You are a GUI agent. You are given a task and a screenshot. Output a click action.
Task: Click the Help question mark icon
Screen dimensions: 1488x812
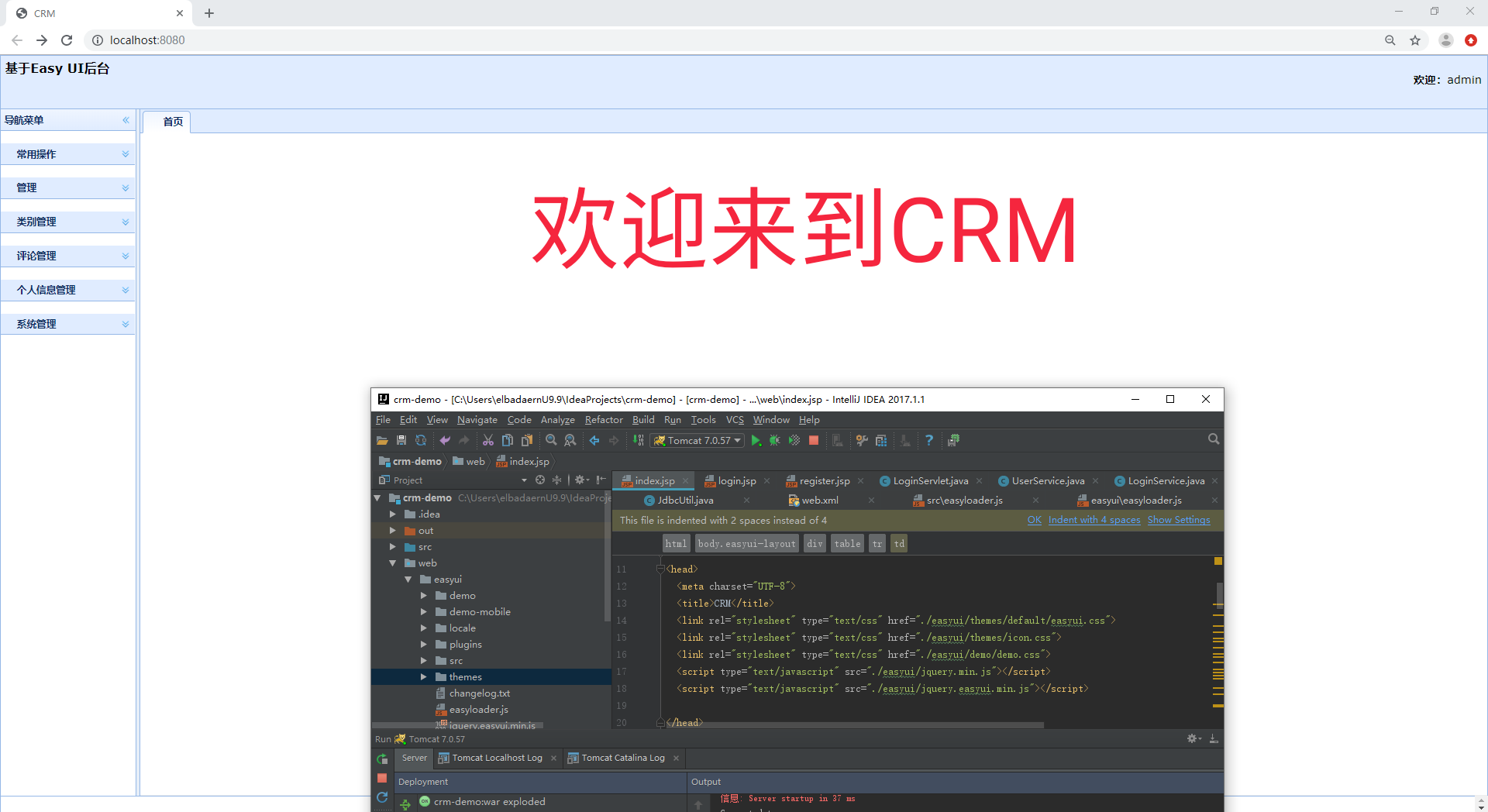point(929,440)
